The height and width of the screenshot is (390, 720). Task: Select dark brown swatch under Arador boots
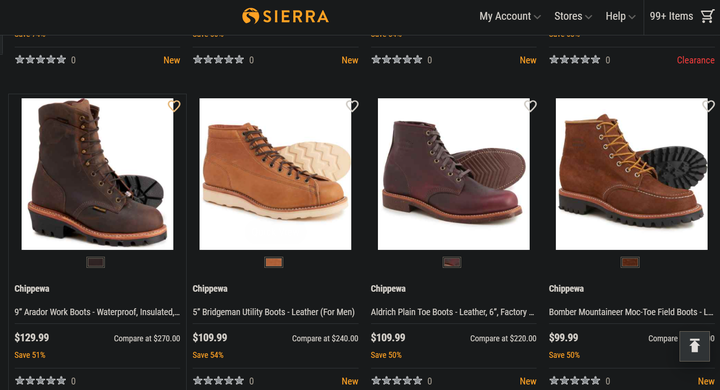(96, 262)
